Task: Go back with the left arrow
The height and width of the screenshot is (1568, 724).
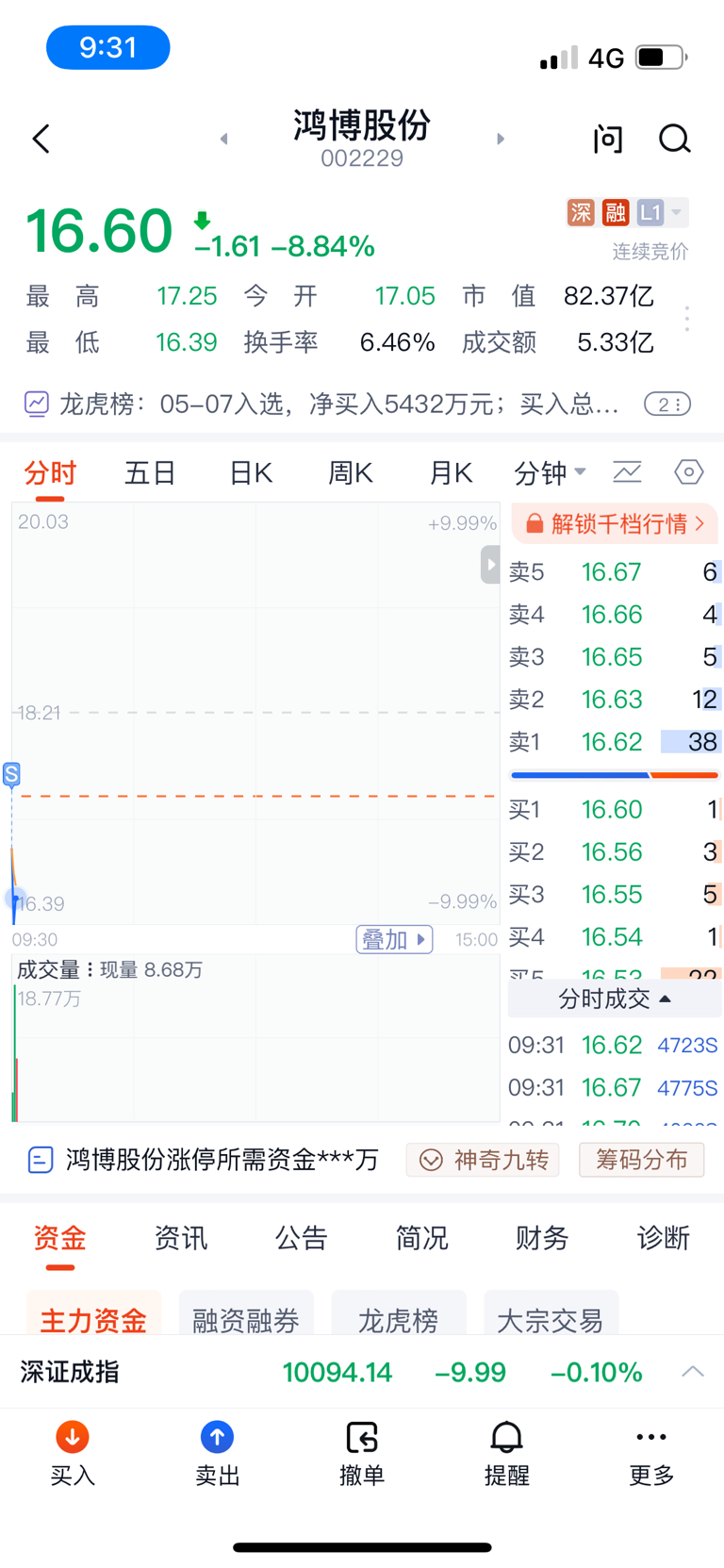Action: coord(41,140)
